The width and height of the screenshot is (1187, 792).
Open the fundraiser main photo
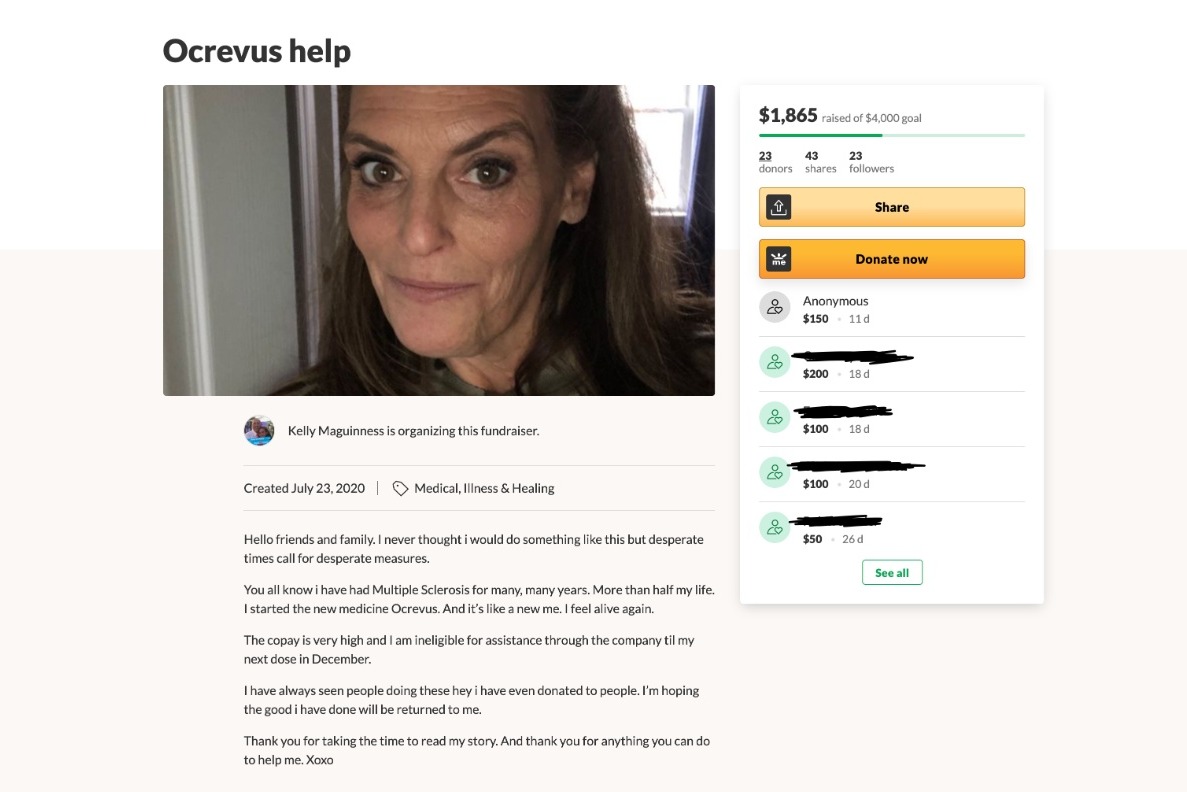point(439,240)
